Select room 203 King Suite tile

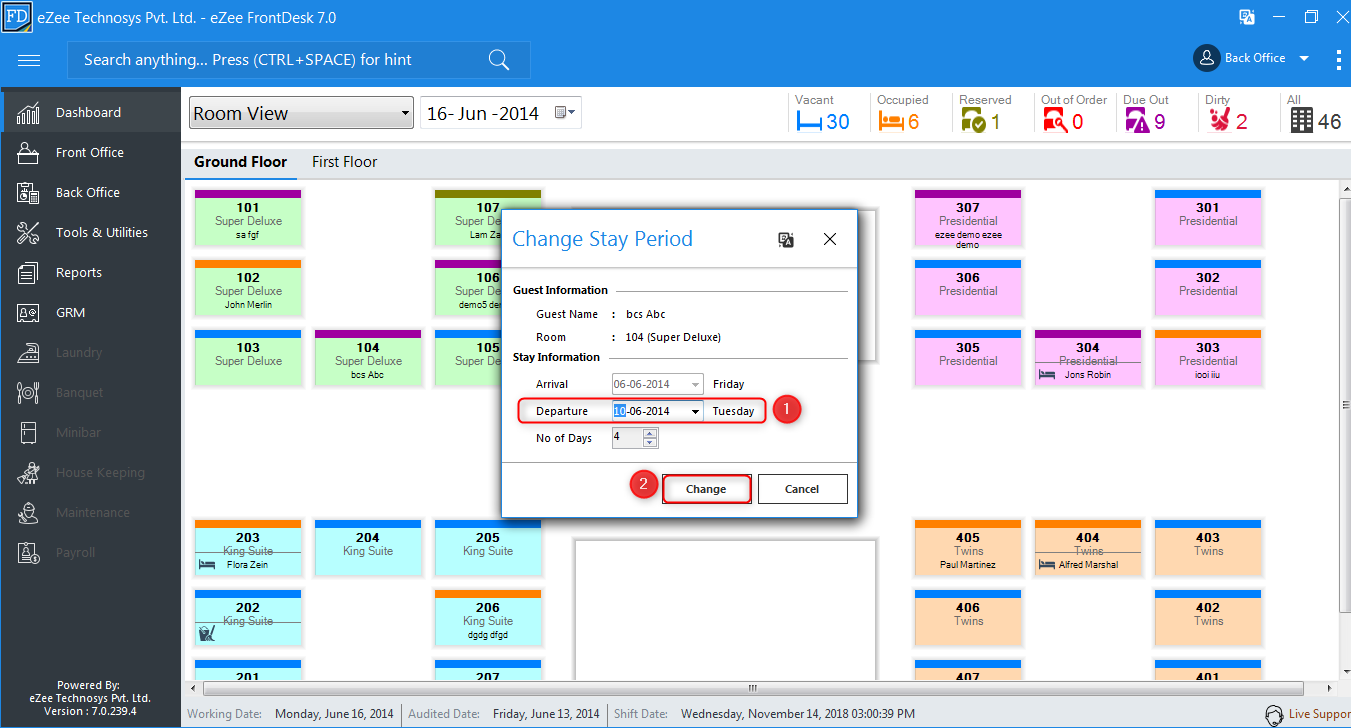248,550
